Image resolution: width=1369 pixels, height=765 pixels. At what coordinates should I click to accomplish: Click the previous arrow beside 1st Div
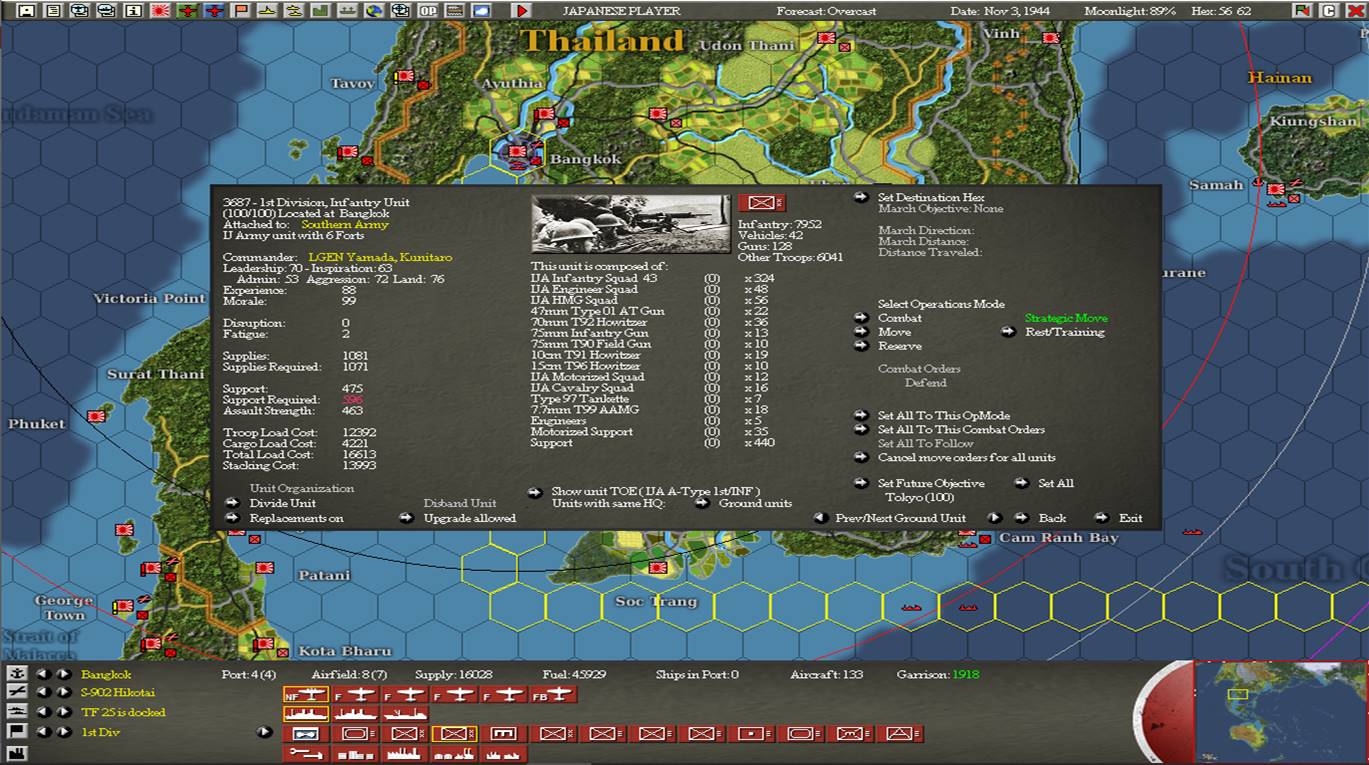(x=43, y=732)
